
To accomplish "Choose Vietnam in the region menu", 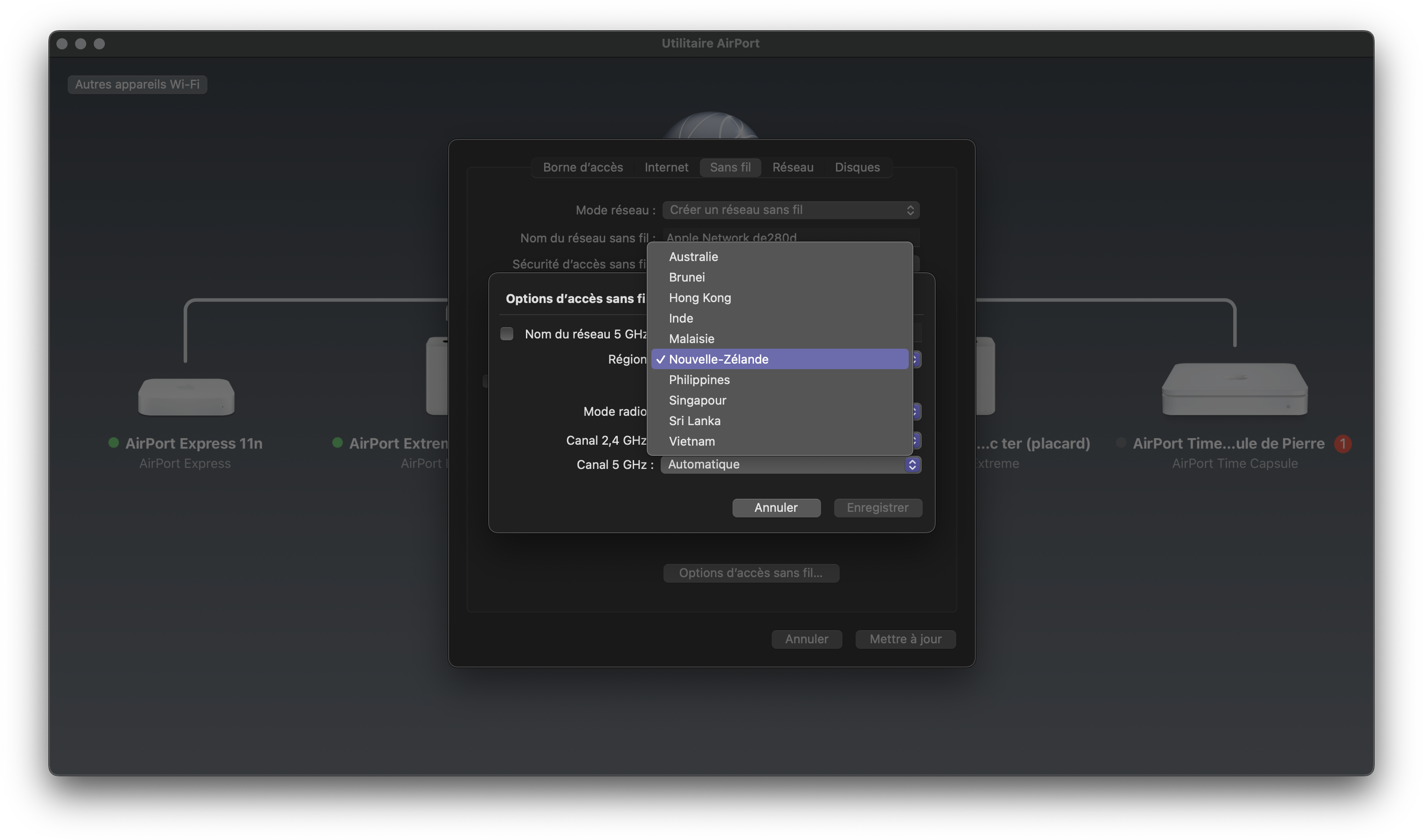I will click(780, 441).
